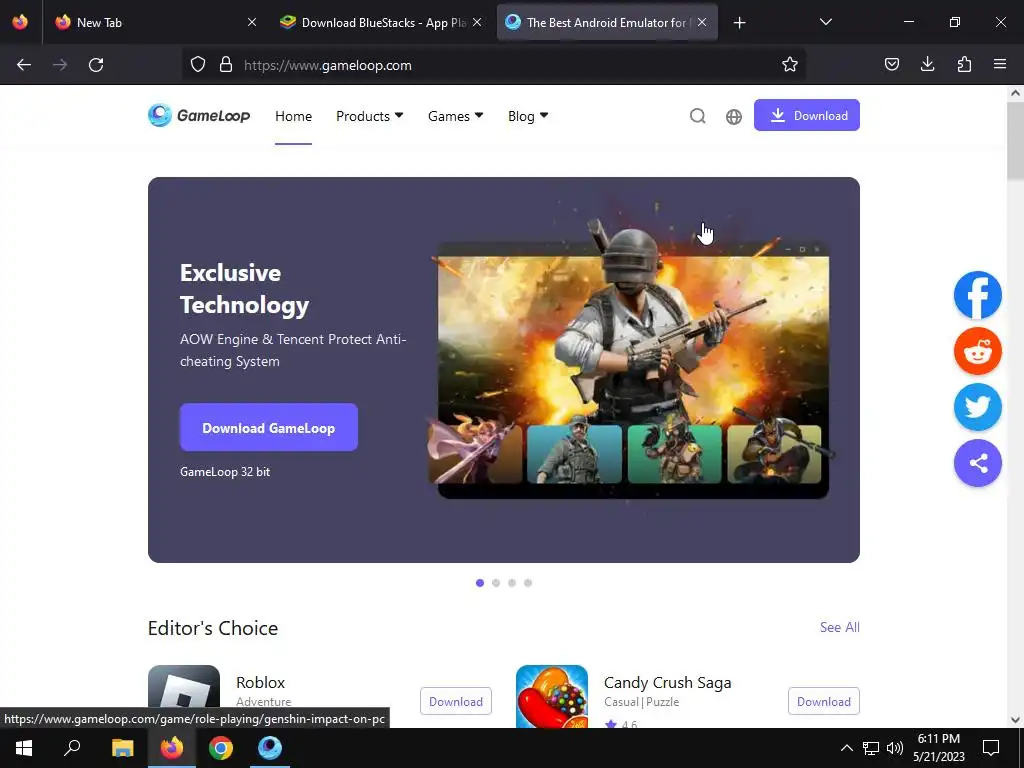Viewport: 1024px width, 768px height.
Task: Close the Download BlueStacks tab
Action: 477,22
